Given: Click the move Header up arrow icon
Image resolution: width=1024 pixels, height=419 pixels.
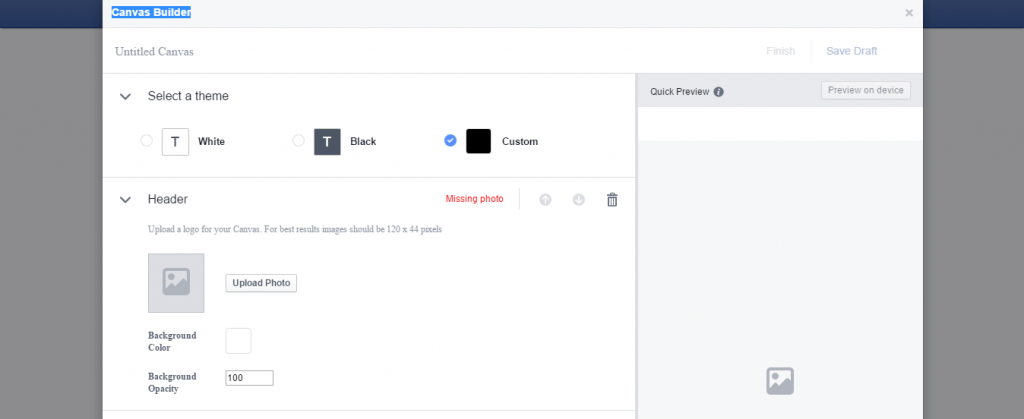Looking at the screenshot, I should [x=545, y=199].
